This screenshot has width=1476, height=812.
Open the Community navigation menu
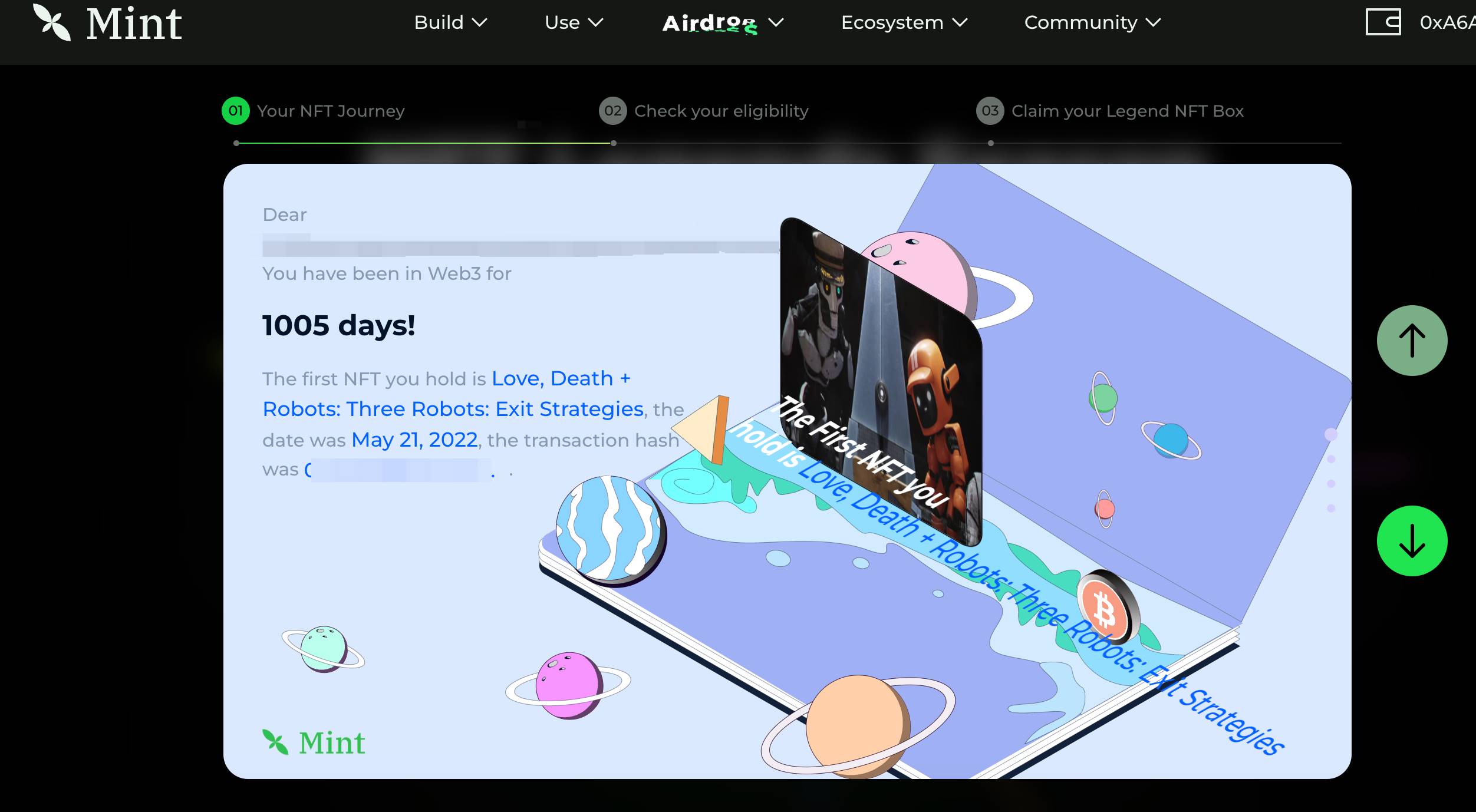point(1091,22)
